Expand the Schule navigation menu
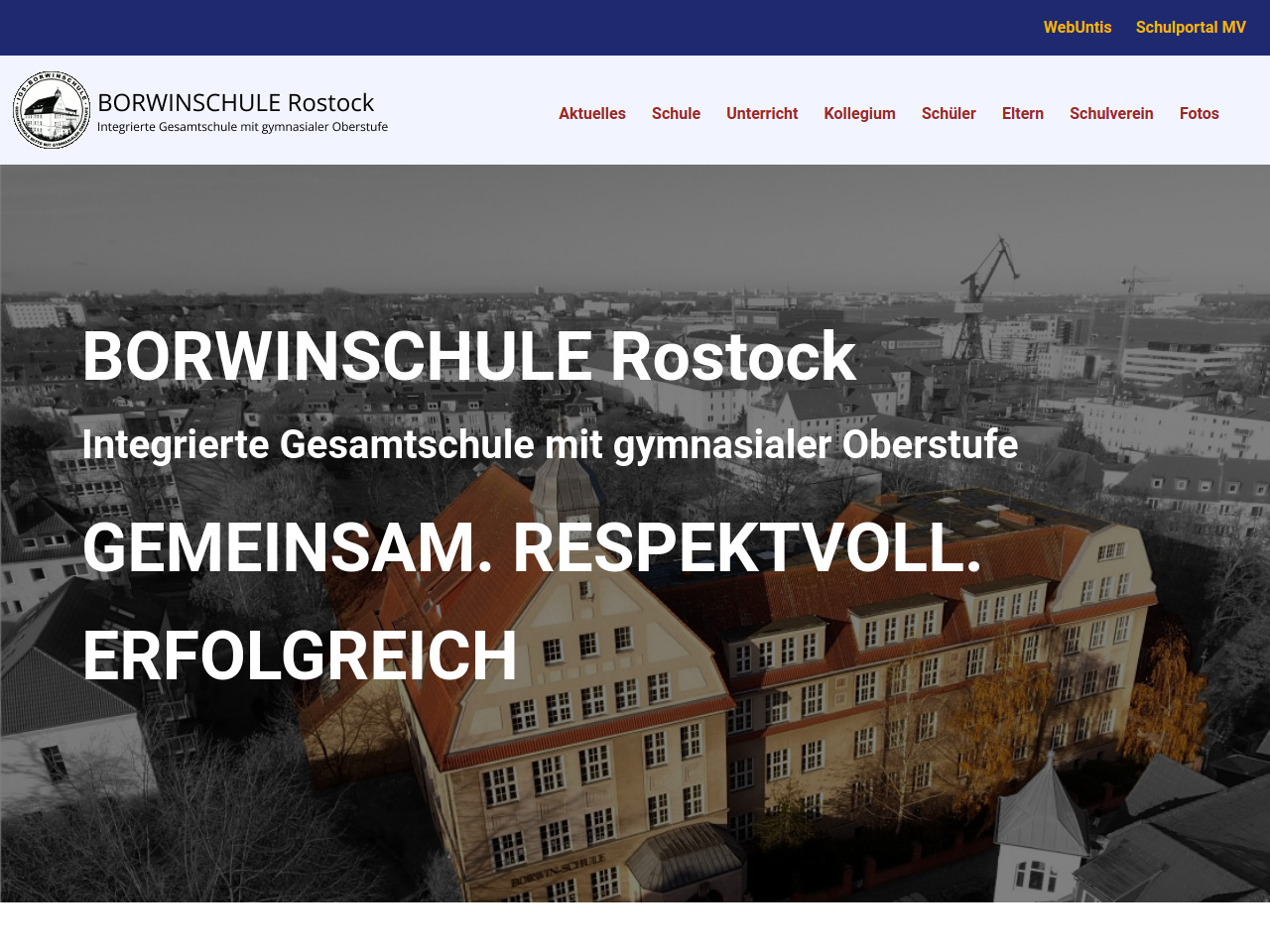Screen dimensions: 1270x952 click(x=676, y=114)
